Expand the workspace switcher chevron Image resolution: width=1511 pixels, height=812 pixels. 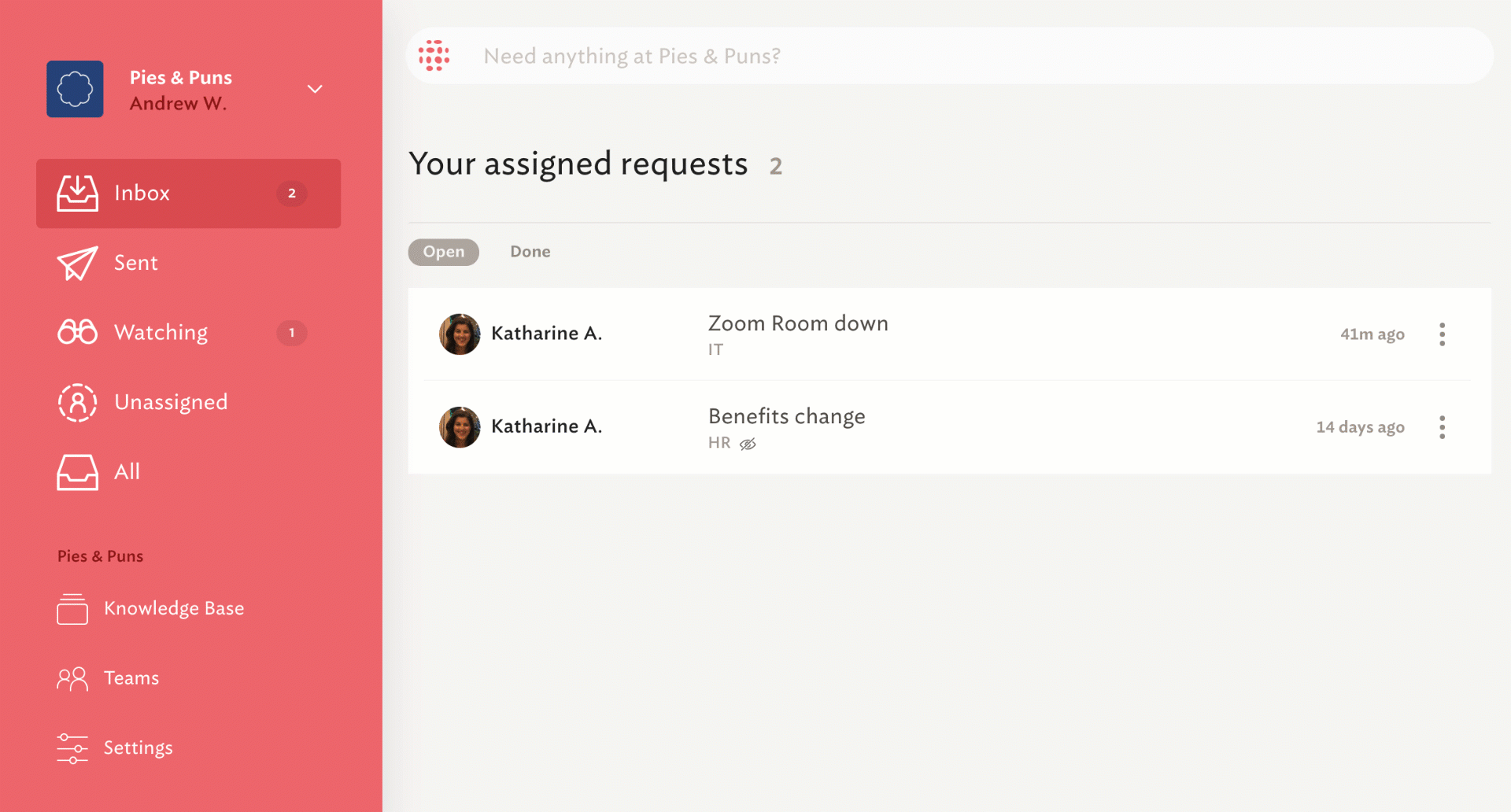pos(315,89)
